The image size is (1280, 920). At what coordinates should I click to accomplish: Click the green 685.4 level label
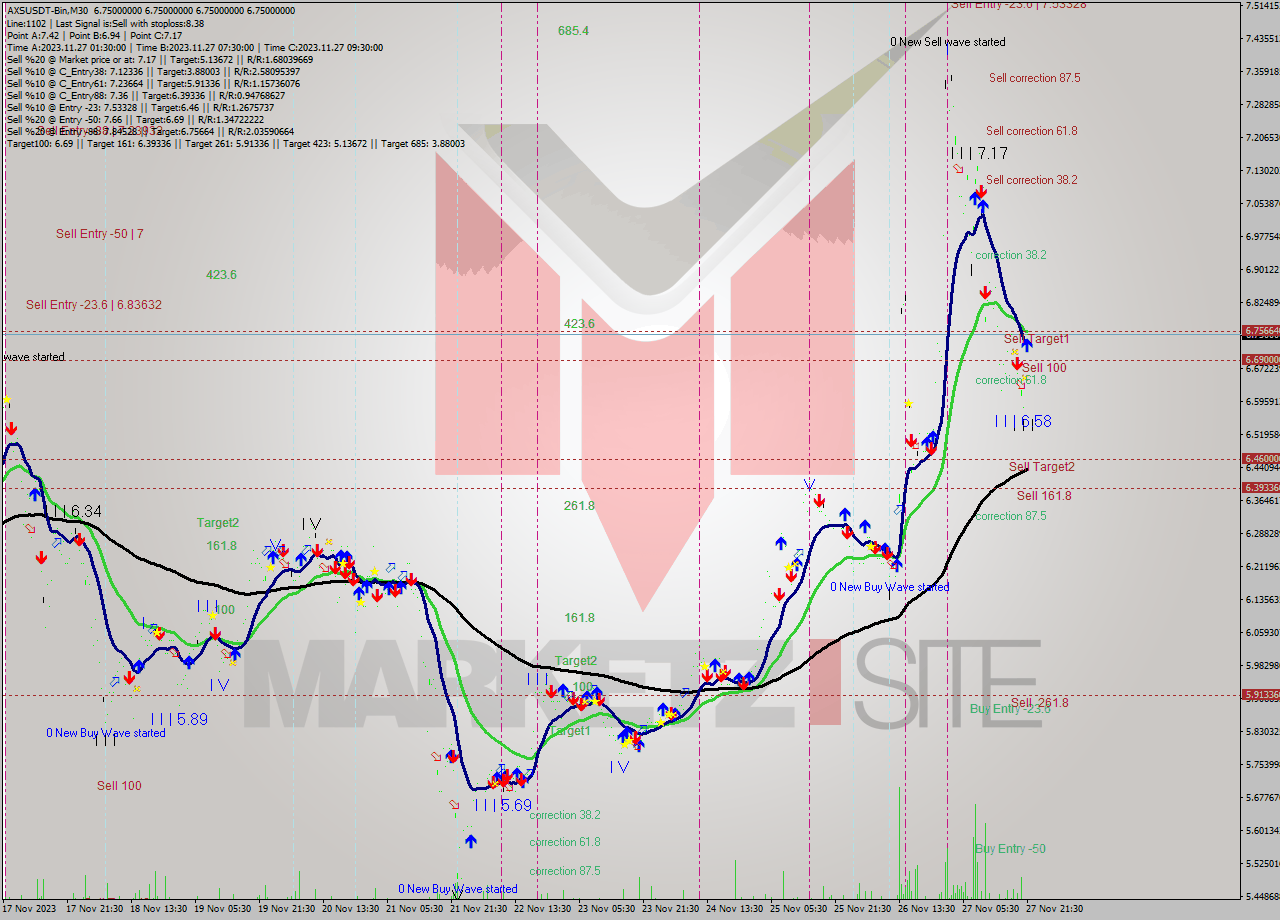pos(573,31)
